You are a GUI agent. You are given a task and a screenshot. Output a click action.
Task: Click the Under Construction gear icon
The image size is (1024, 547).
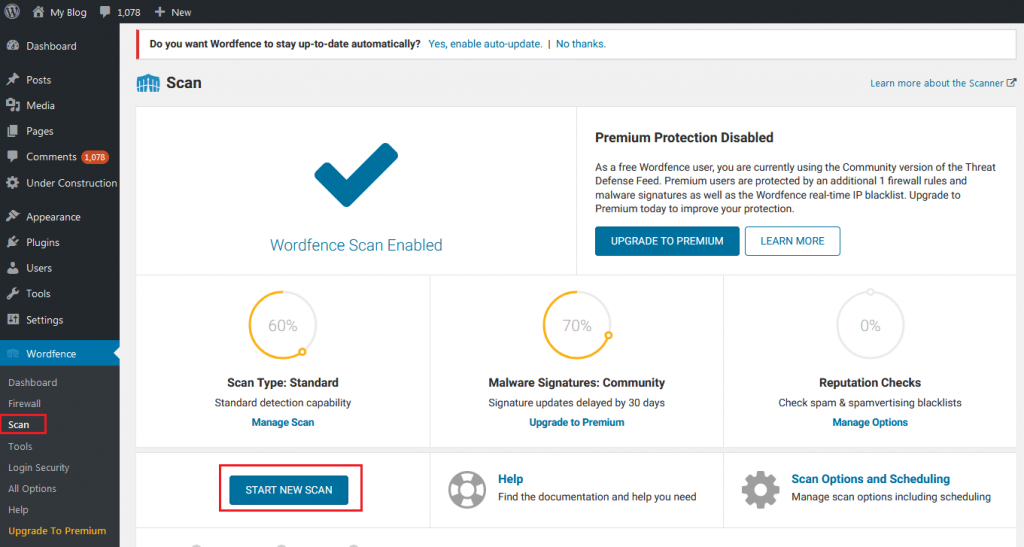coord(12,183)
